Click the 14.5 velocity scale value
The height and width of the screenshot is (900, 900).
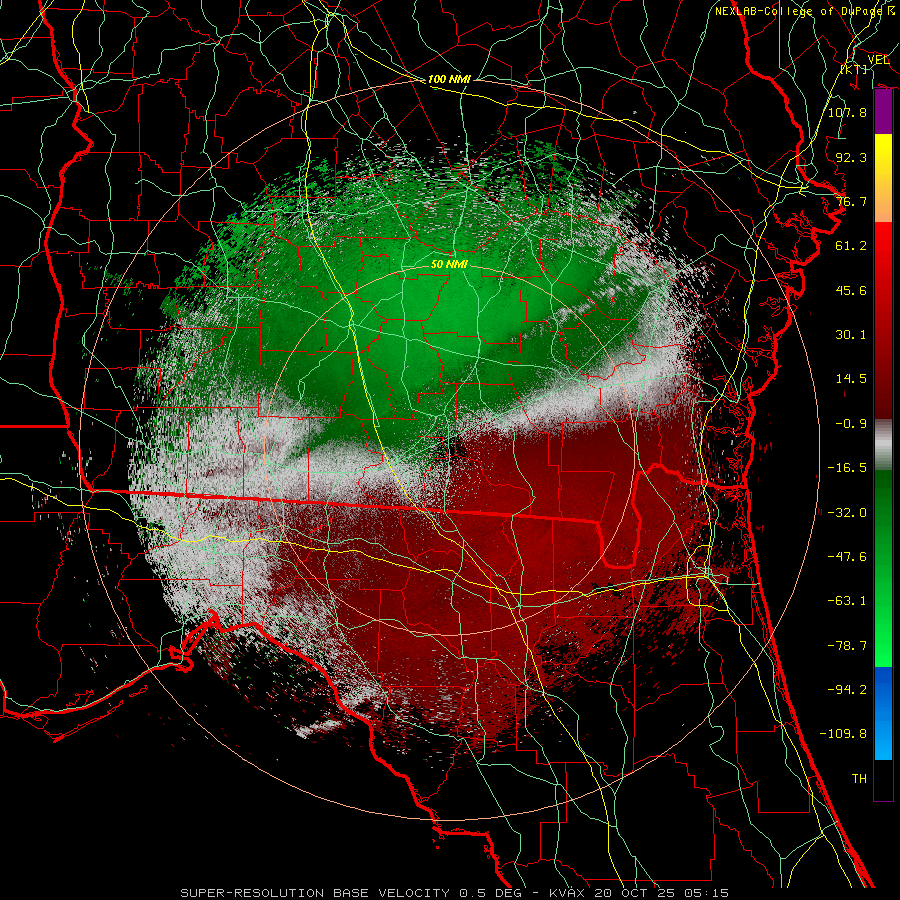pyautogui.click(x=851, y=379)
